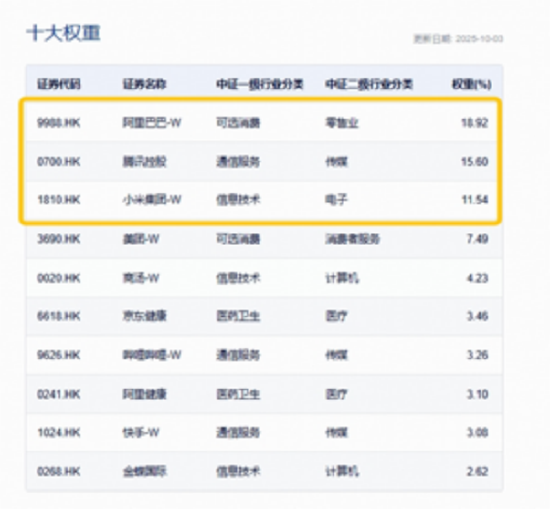Image resolution: width=550 pixels, height=509 pixels.
Task: Click 通信服务 in the 9626.HK row
Action: [238, 355]
